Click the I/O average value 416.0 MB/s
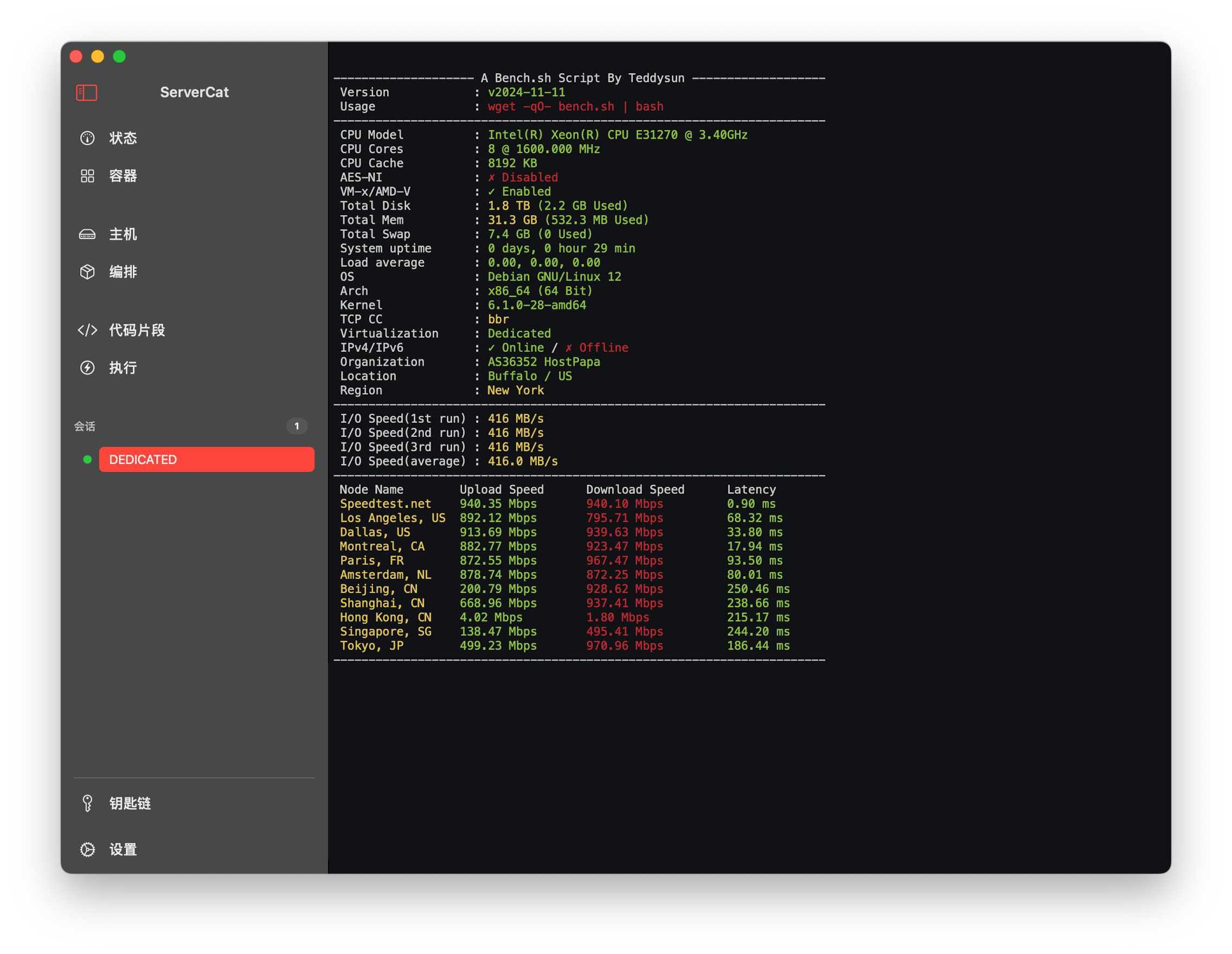 (x=523, y=461)
